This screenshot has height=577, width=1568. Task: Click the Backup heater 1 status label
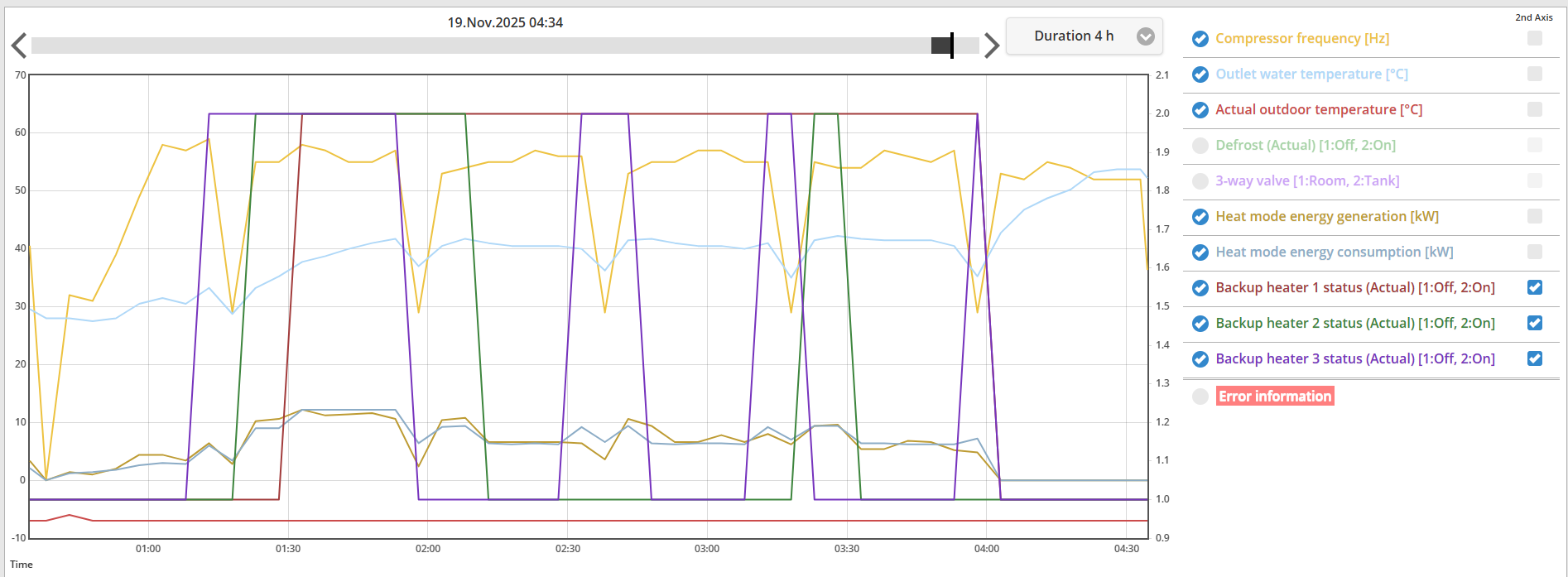1354,287
